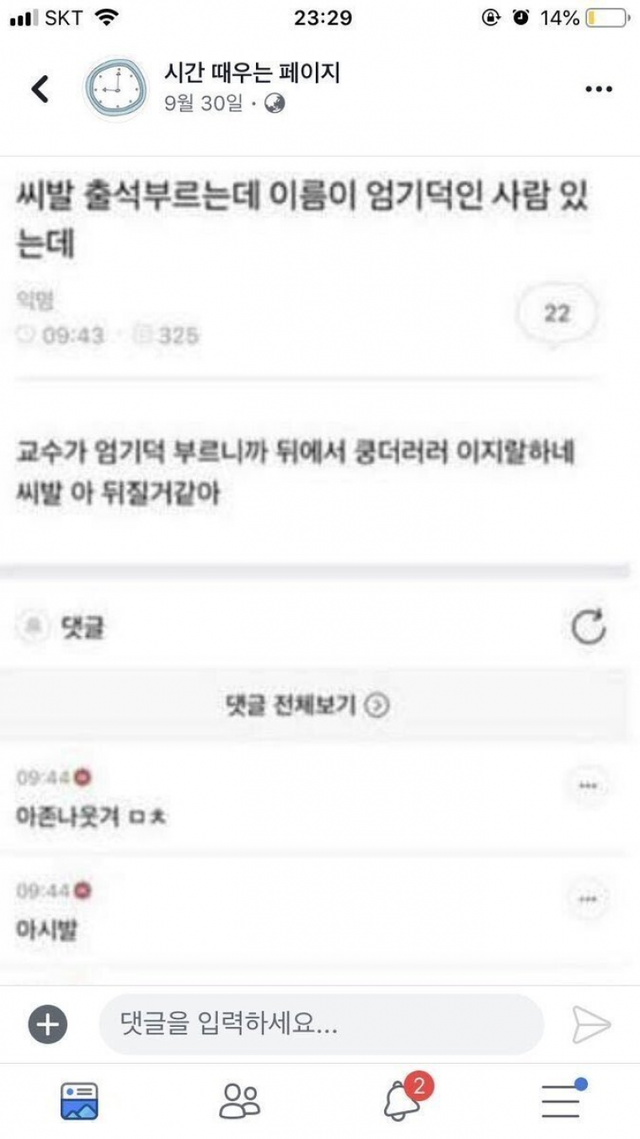Tap the plus attachment button
Screen dimensions: 640x1139
47,1025
